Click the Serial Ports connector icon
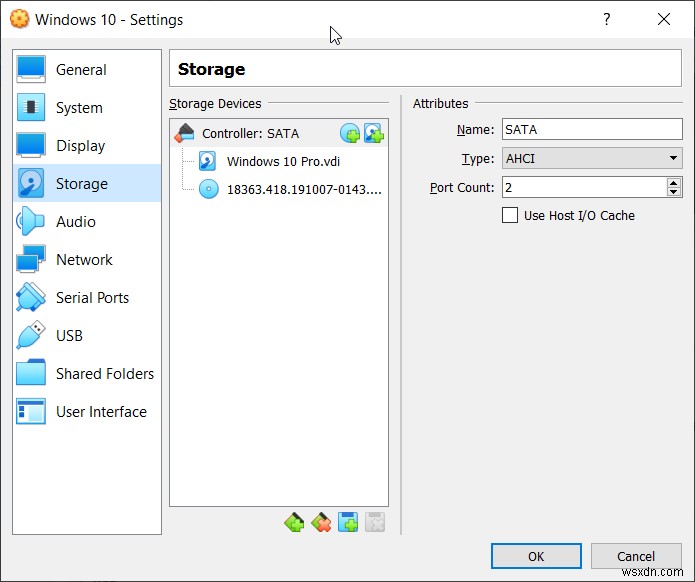695x582 pixels. coord(31,297)
